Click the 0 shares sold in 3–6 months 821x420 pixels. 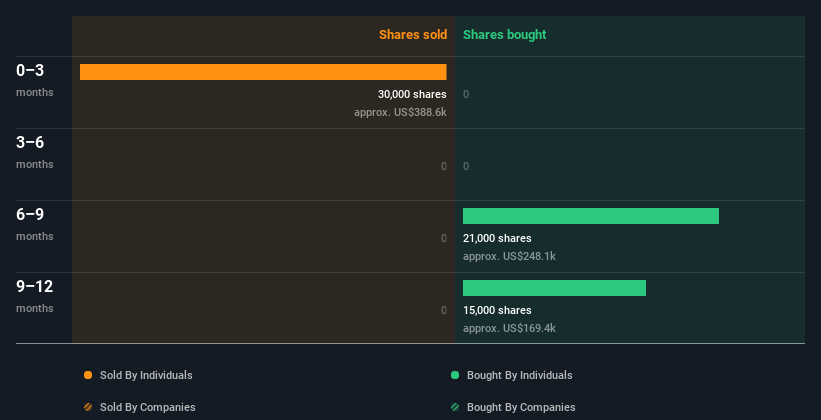click(x=444, y=167)
